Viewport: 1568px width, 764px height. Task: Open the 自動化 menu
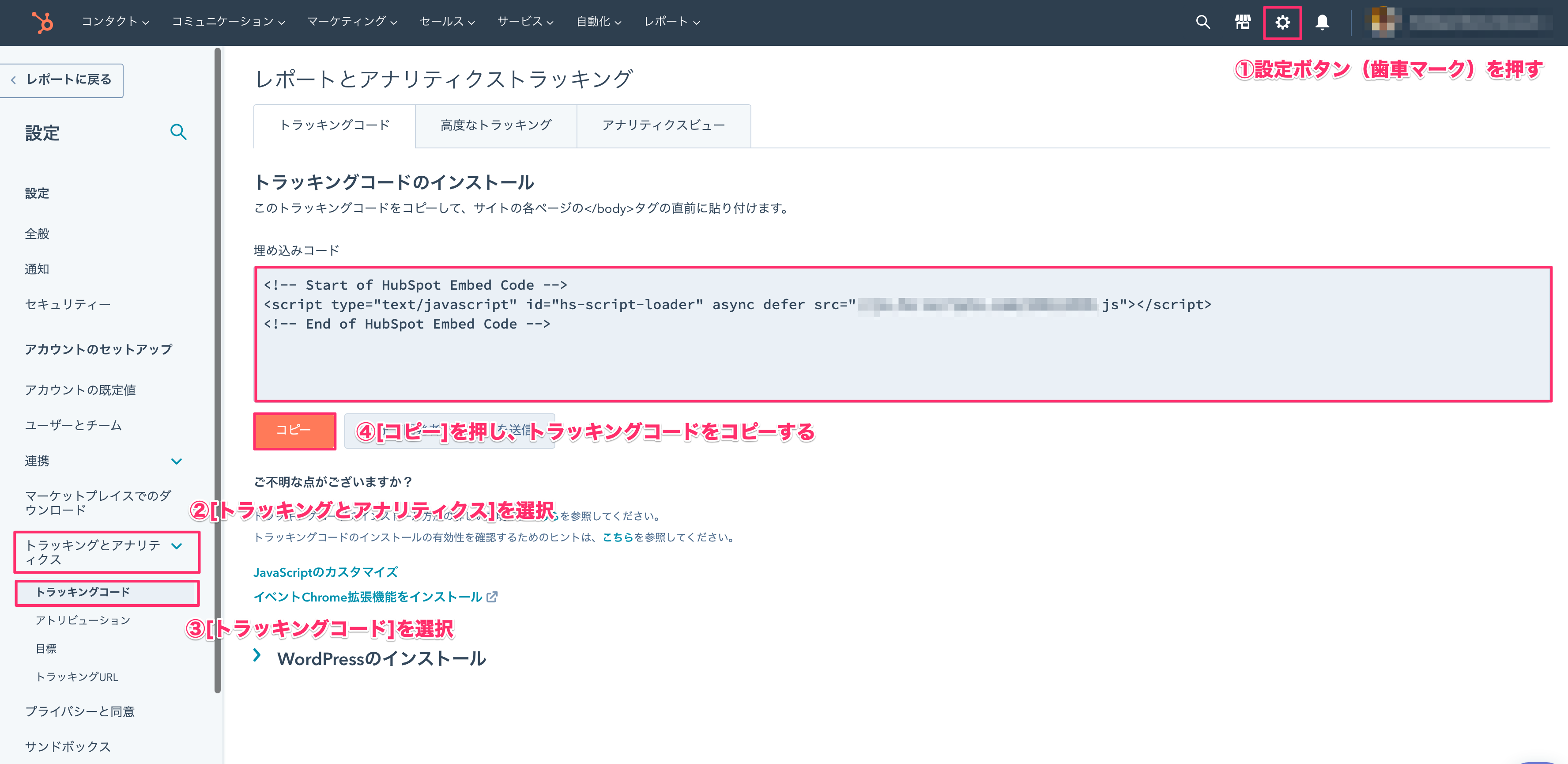point(598,22)
